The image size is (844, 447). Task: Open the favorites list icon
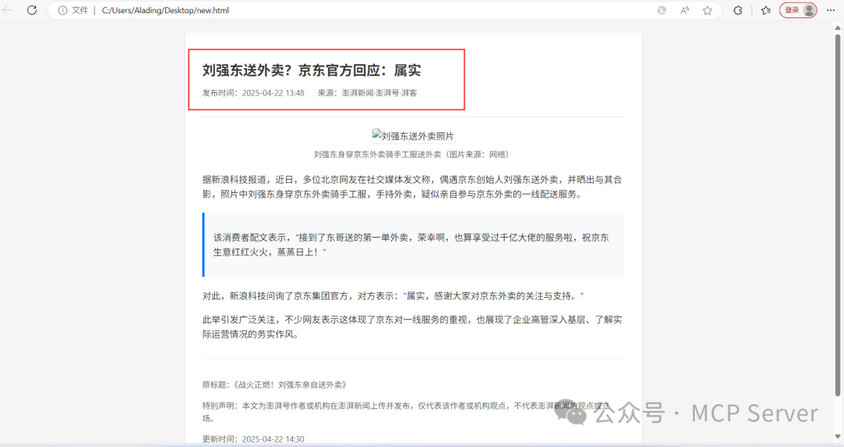click(x=766, y=10)
